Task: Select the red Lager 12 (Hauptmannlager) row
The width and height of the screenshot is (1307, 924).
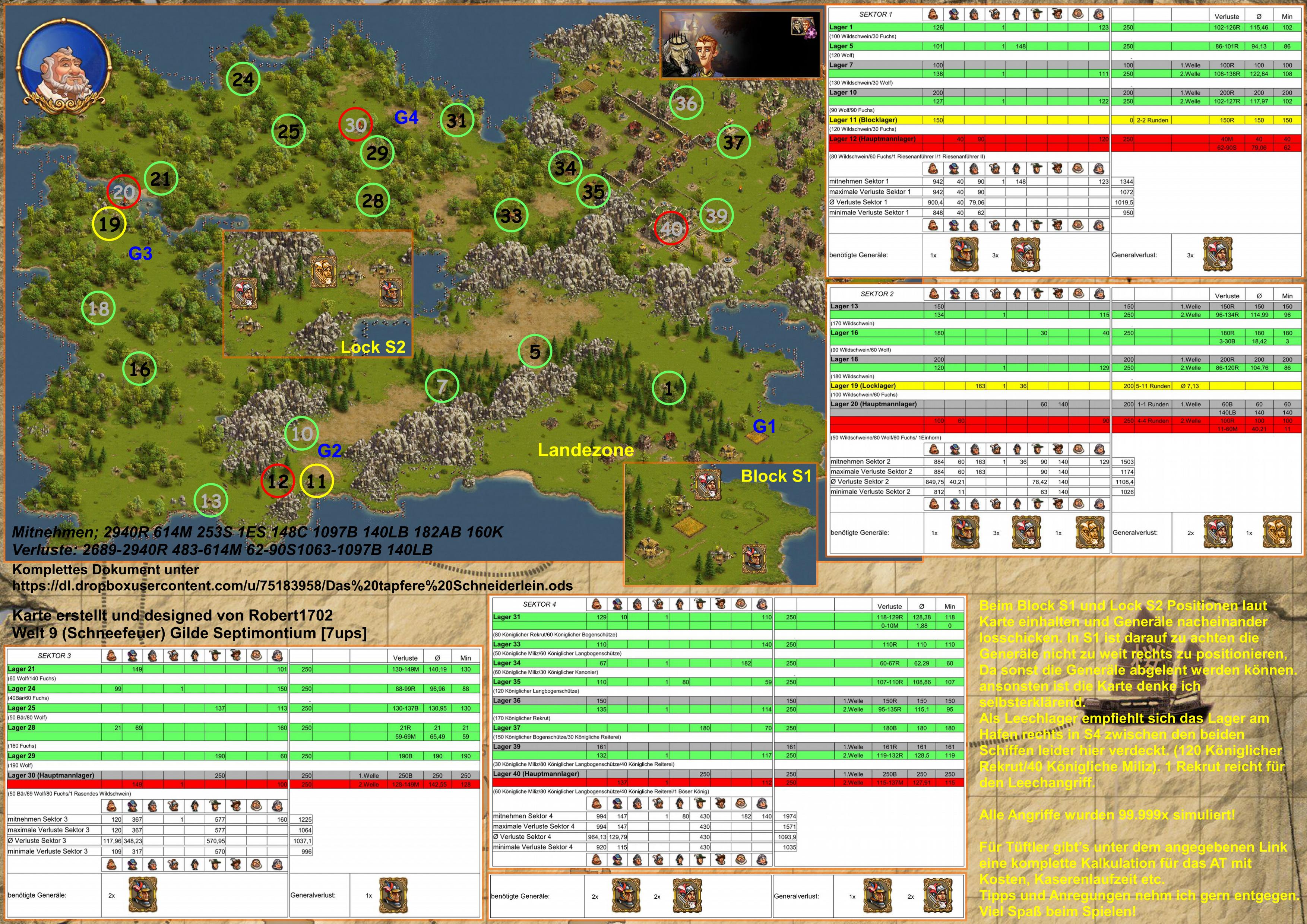Action: pyautogui.click(x=872, y=139)
